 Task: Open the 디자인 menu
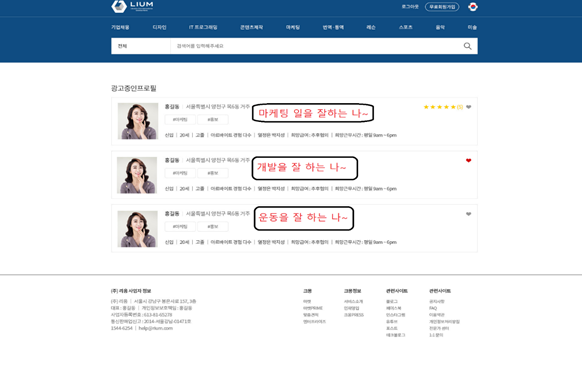point(159,27)
